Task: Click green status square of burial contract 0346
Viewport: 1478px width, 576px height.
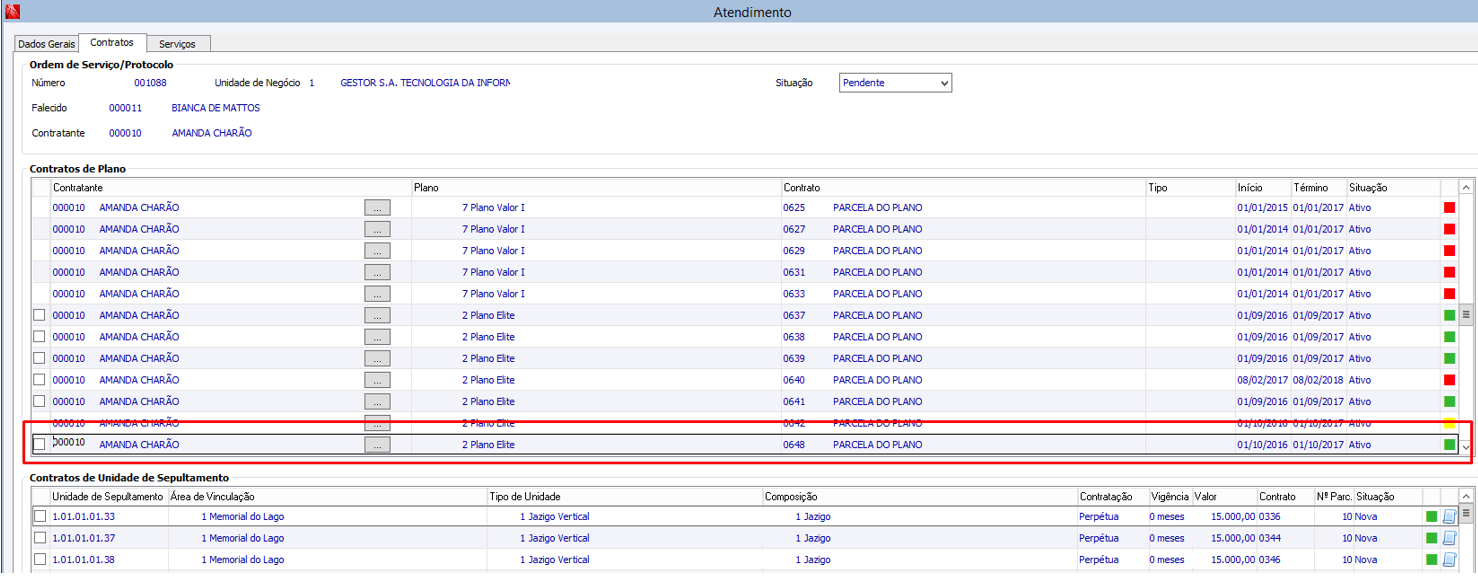Action: click(x=1432, y=560)
